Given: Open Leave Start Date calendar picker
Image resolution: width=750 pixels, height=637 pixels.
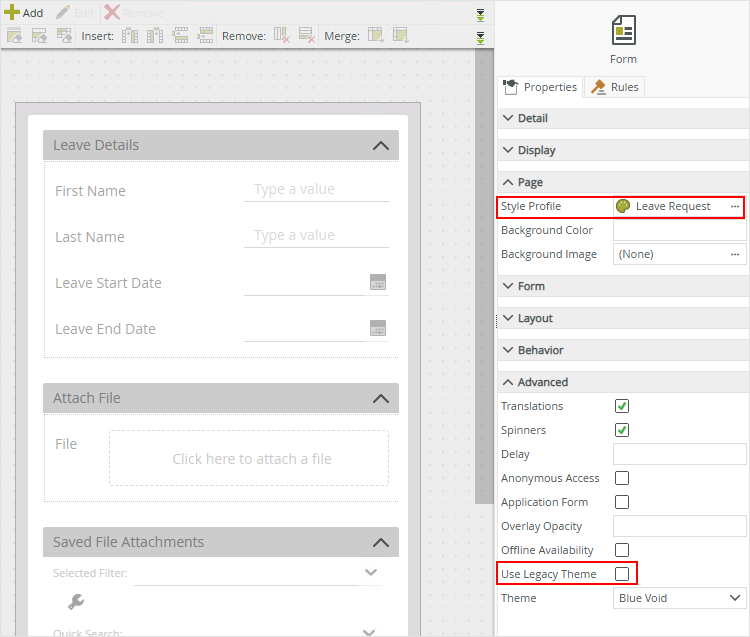Looking at the screenshot, I should click(x=378, y=282).
